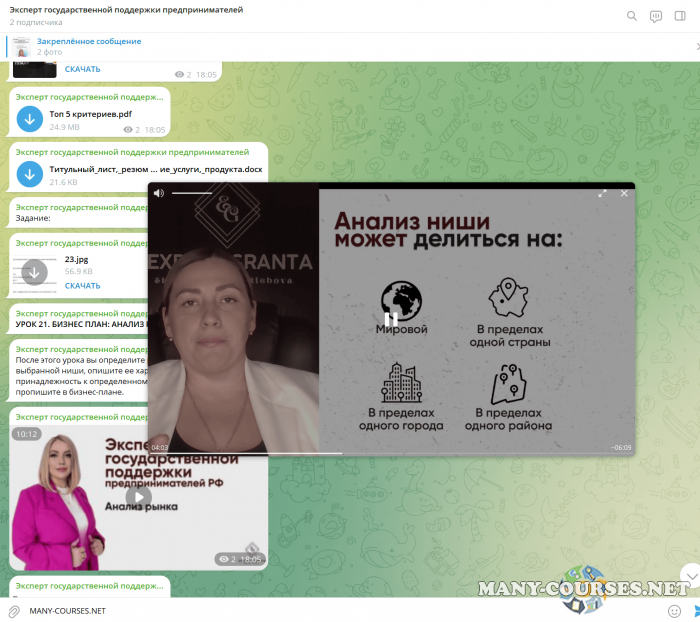Click СКАЧАТЬ link under 23.jpg
The width and height of the screenshot is (700, 622).
pyautogui.click(x=82, y=286)
